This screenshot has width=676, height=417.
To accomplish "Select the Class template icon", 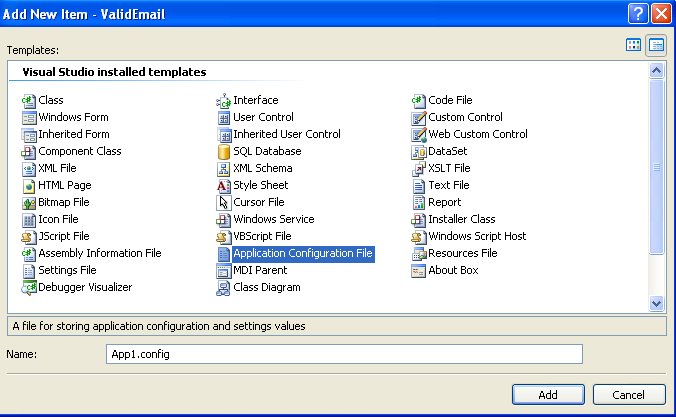I will [29, 100].
